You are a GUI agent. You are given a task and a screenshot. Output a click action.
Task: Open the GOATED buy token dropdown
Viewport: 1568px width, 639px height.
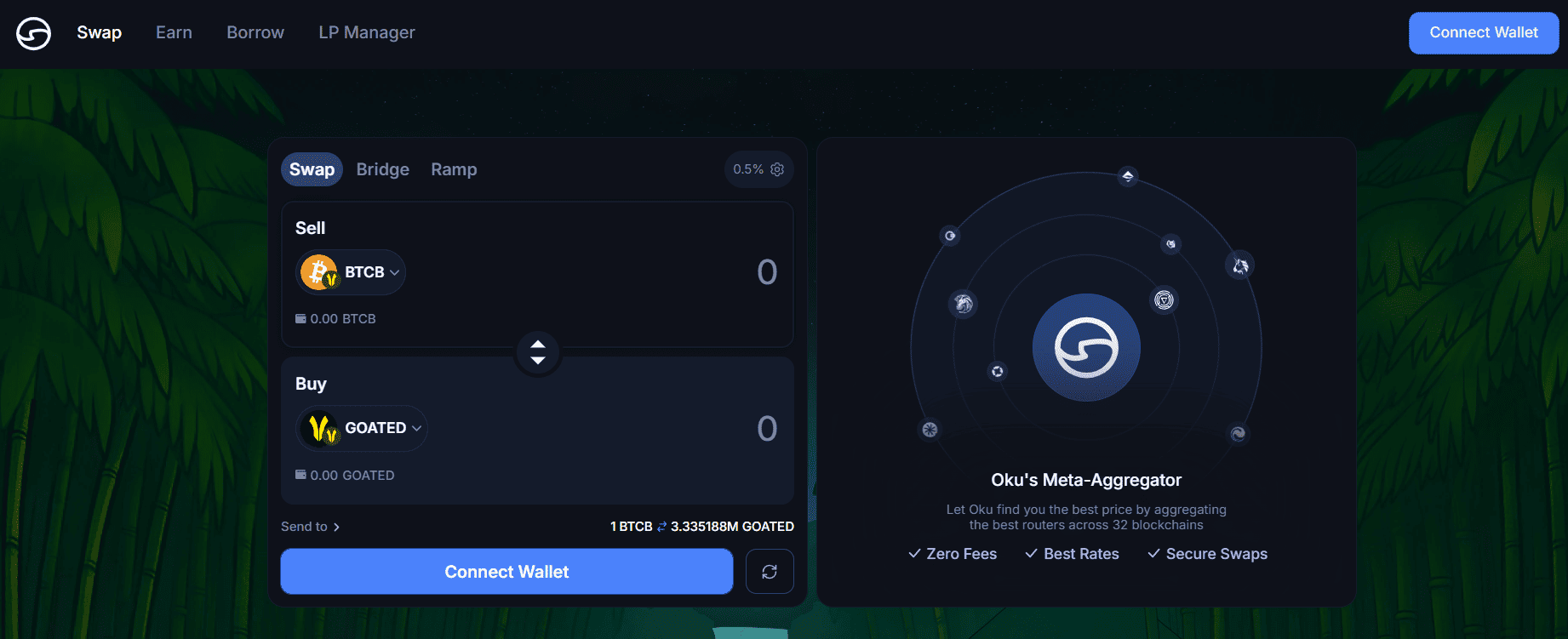click(x=362, y=428)
